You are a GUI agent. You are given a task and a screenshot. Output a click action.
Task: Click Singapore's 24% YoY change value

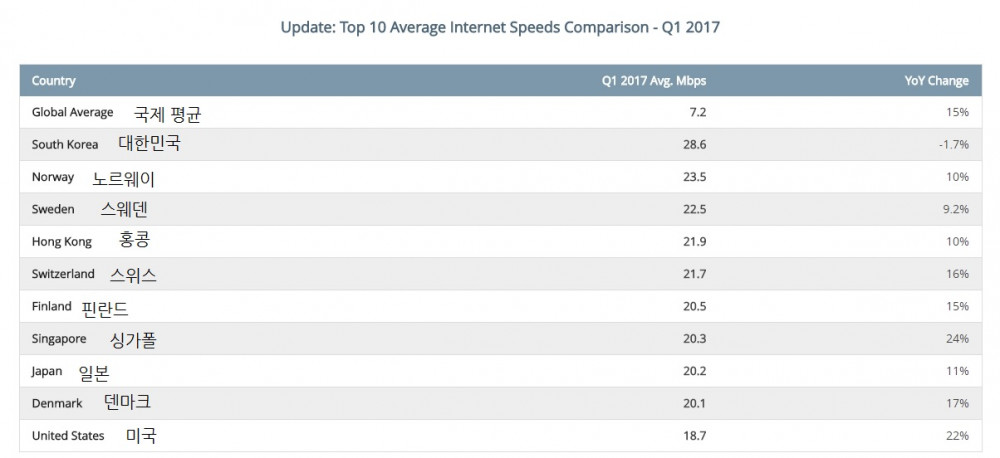957,339
